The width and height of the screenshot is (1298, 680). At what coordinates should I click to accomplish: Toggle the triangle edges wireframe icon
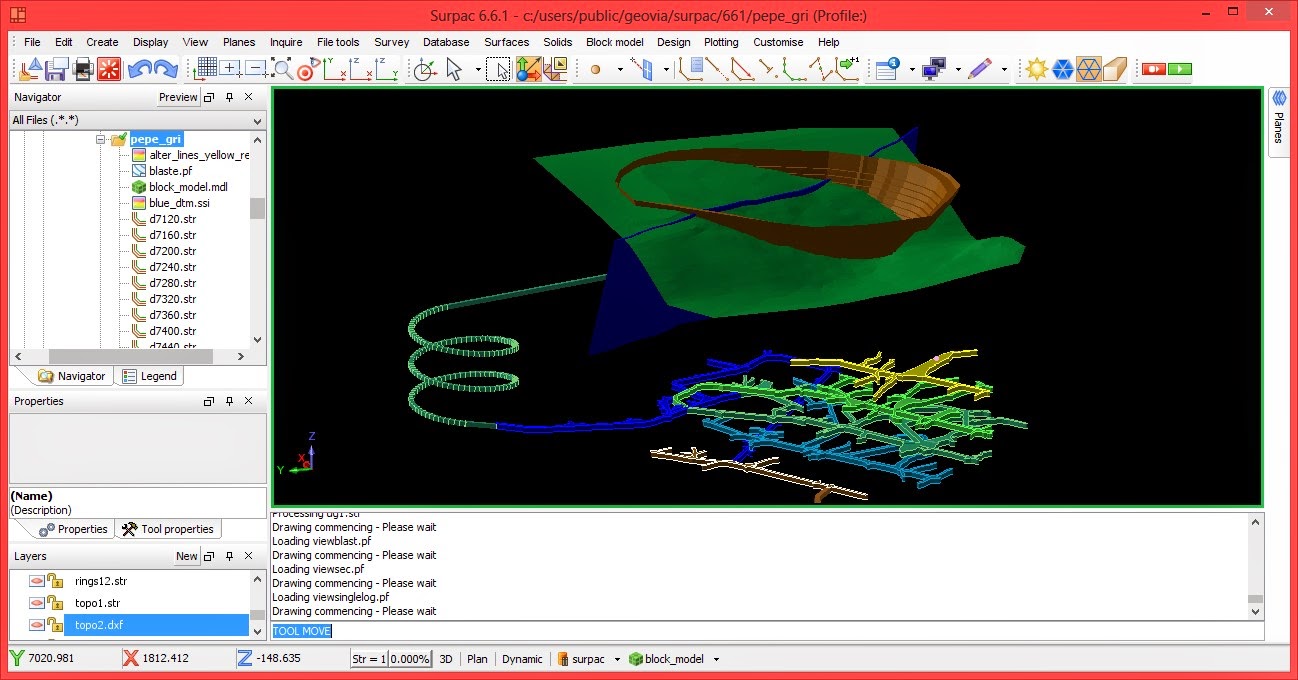point(1088,69)
